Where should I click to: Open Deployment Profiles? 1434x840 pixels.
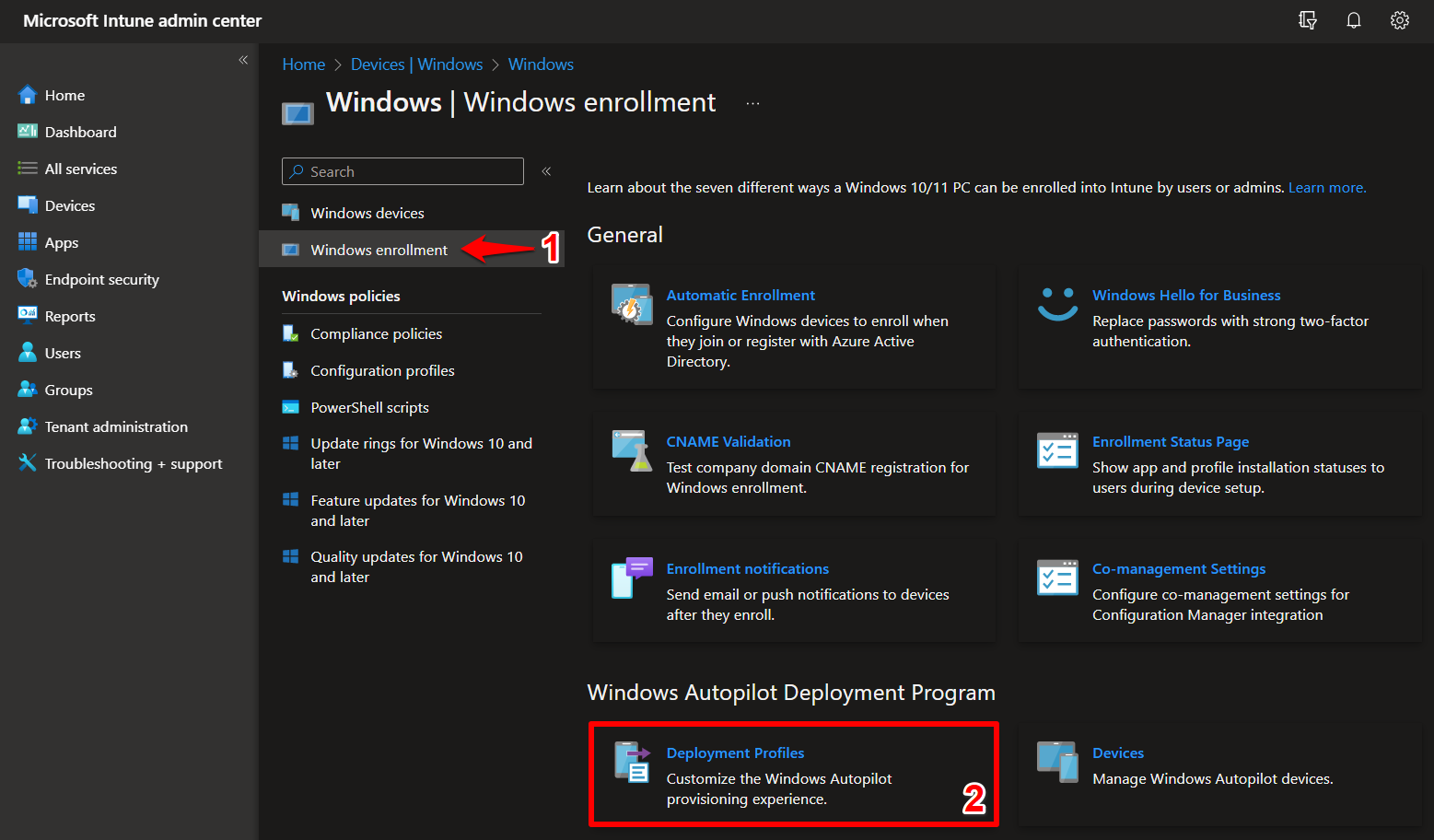735,752
